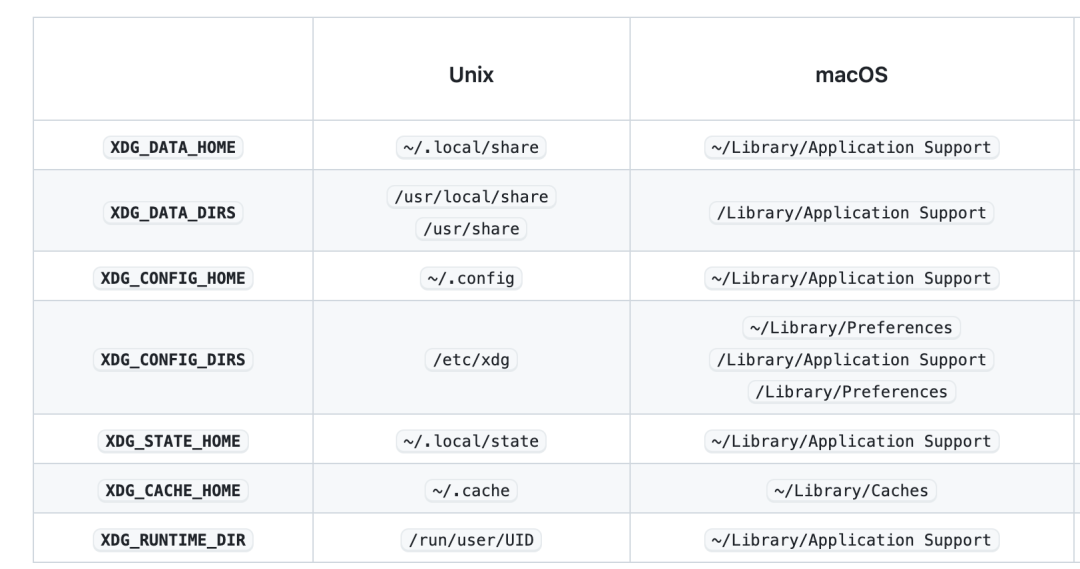Click the XDG_CACHE_HOME code label
The image size is (1080, 569).
pos(173,490)
